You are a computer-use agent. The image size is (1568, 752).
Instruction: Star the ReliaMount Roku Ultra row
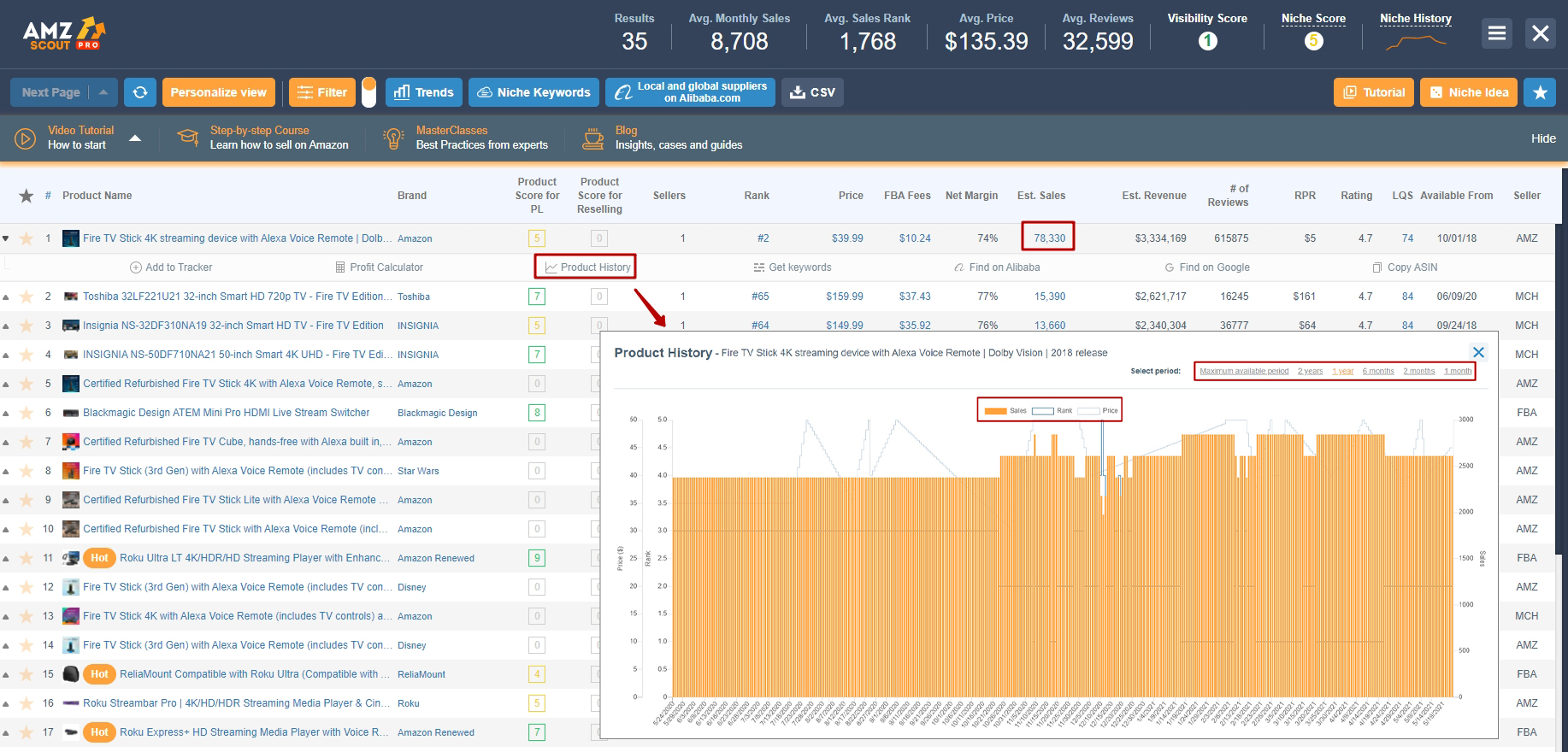point(27,674)
